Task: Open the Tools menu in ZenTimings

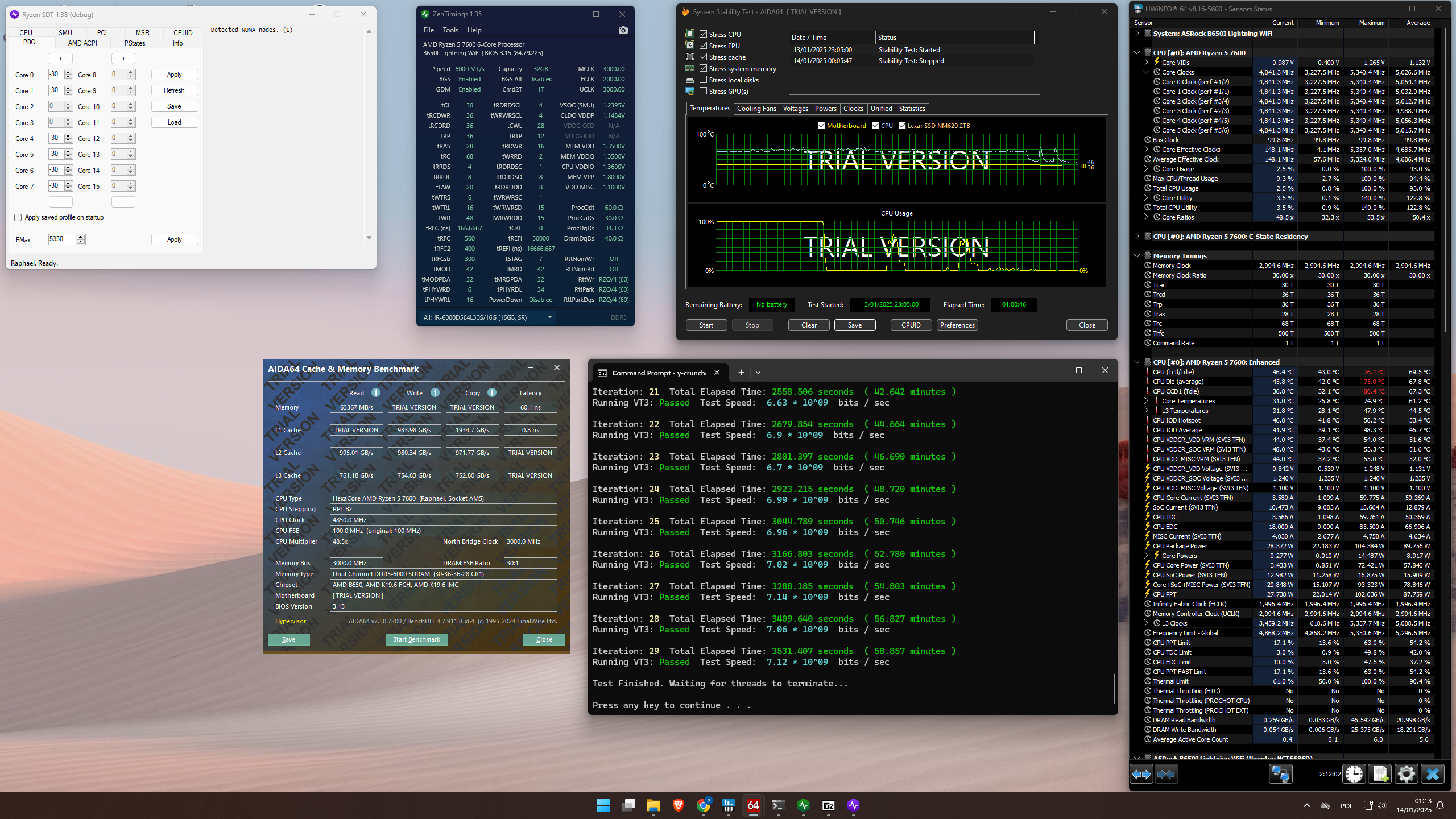Action: click(x=450, y=30)
